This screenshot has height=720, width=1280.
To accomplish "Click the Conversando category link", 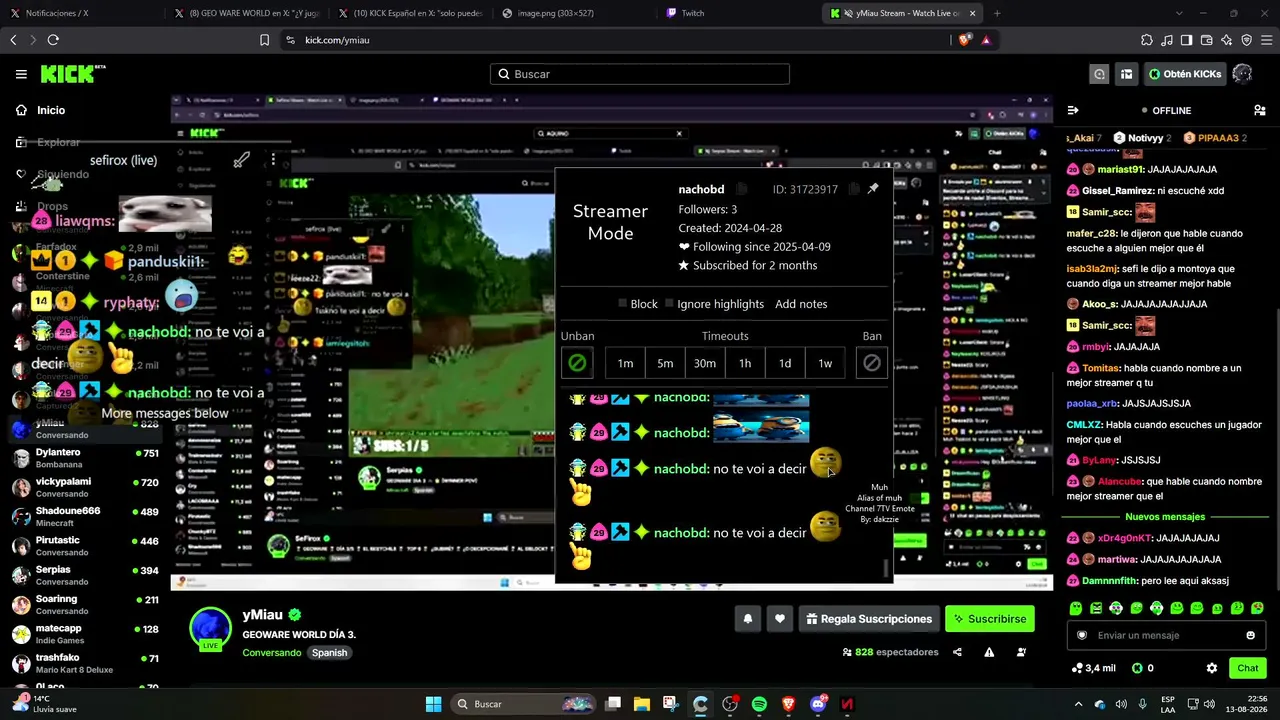I will click(x=271, y=653).
